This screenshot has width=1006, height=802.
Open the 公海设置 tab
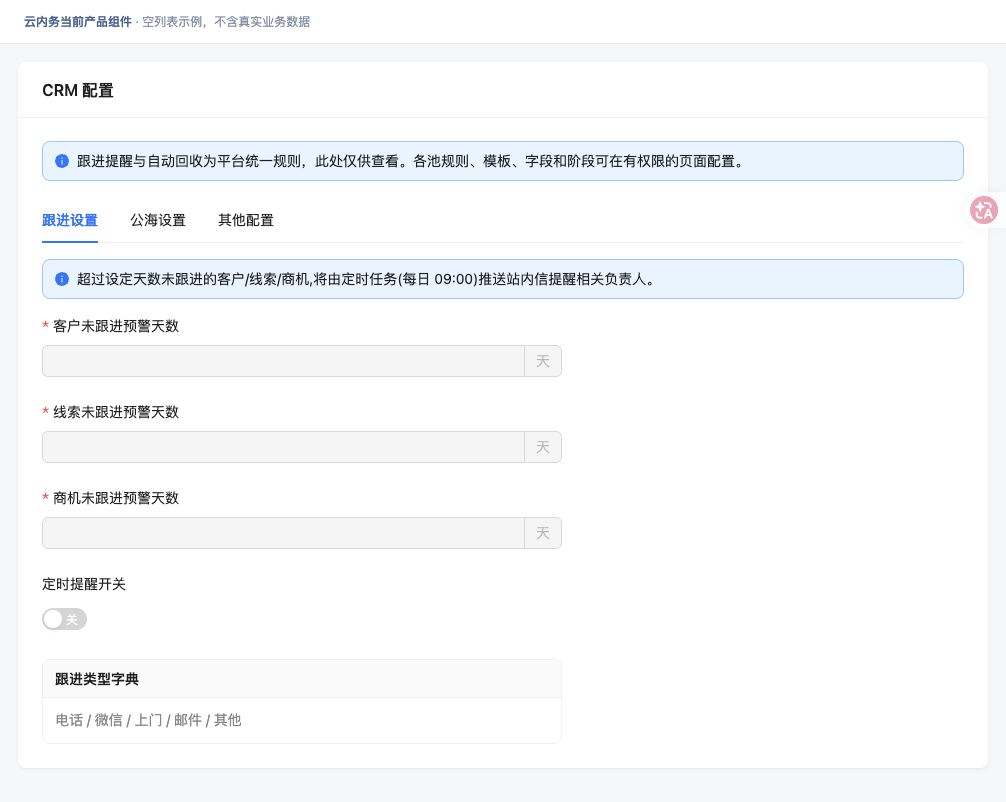click(158, 220)
